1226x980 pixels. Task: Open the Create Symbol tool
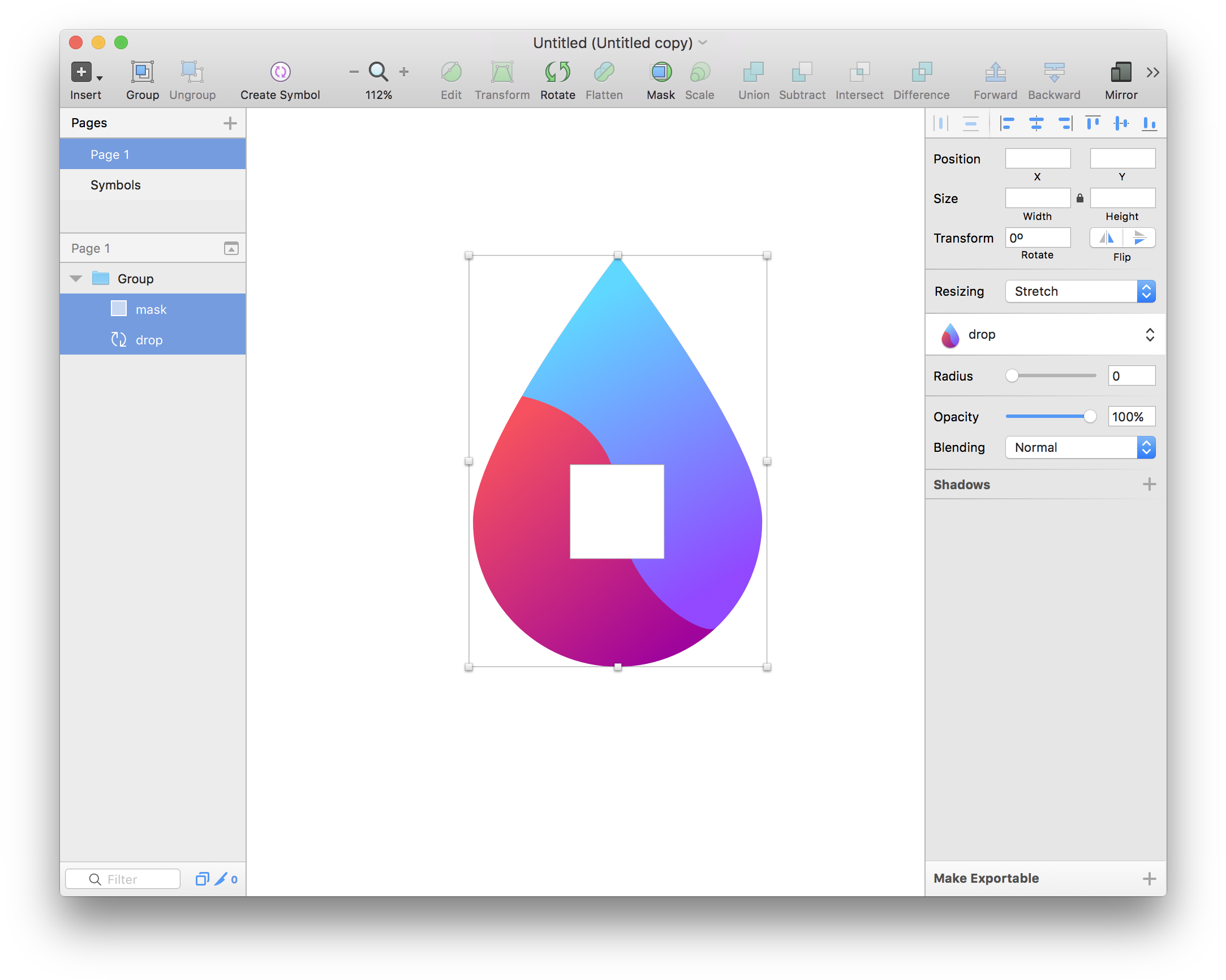coord(279,73)
